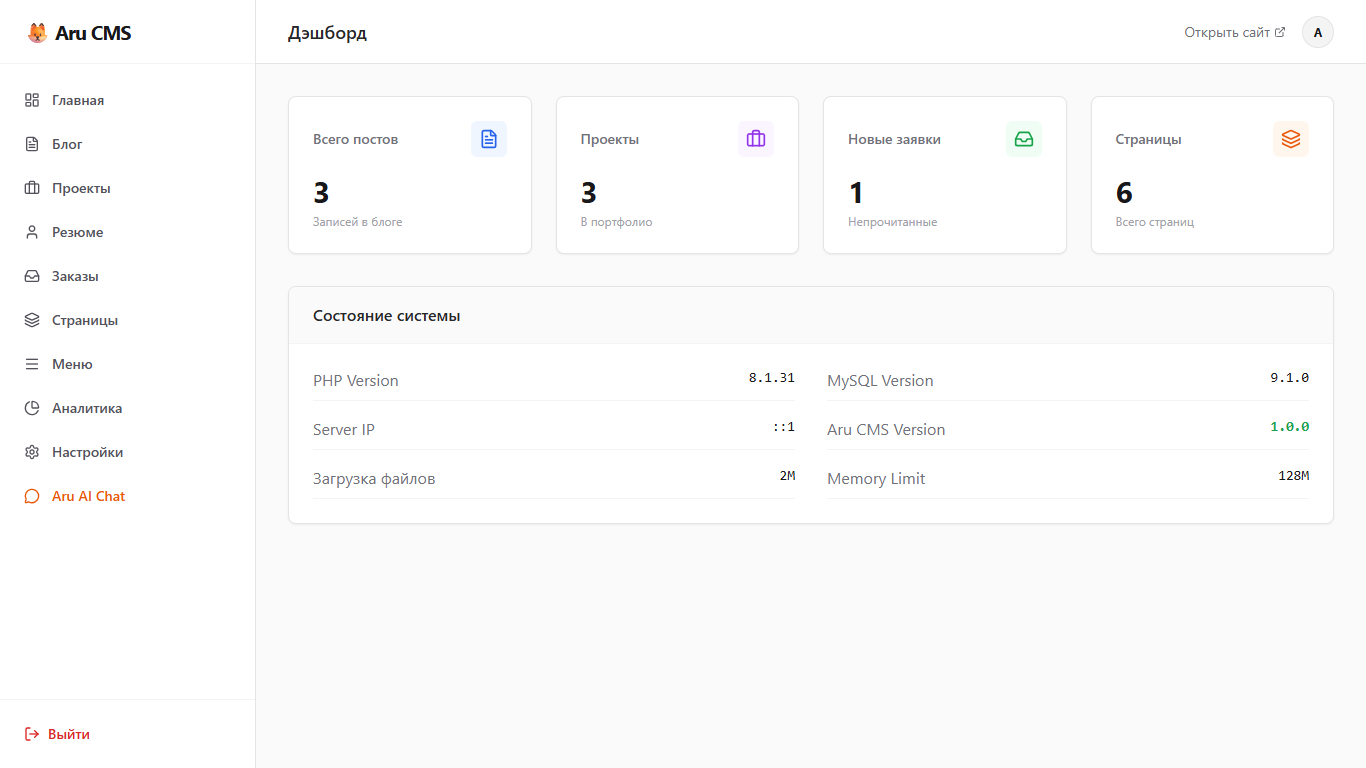Click the green inbox icon in Новые заявки card

pos(1024,139)
